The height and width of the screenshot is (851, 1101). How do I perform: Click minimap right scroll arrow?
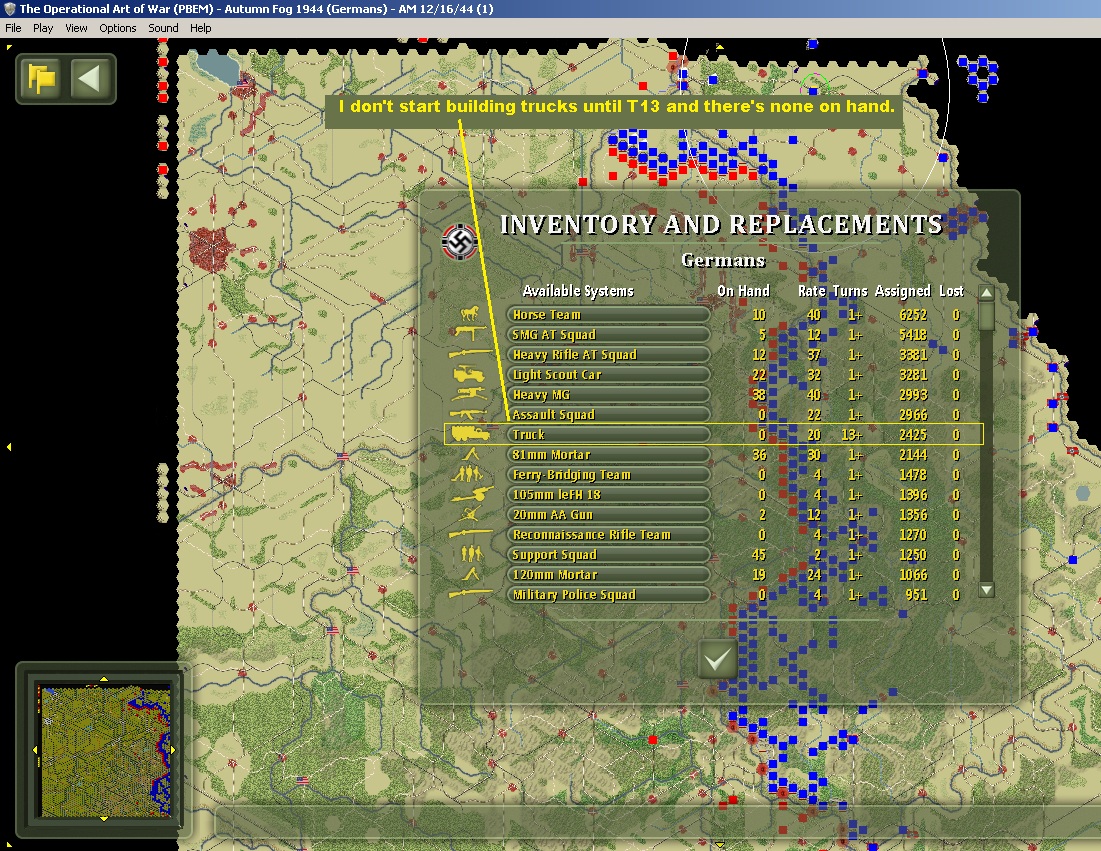173,750
